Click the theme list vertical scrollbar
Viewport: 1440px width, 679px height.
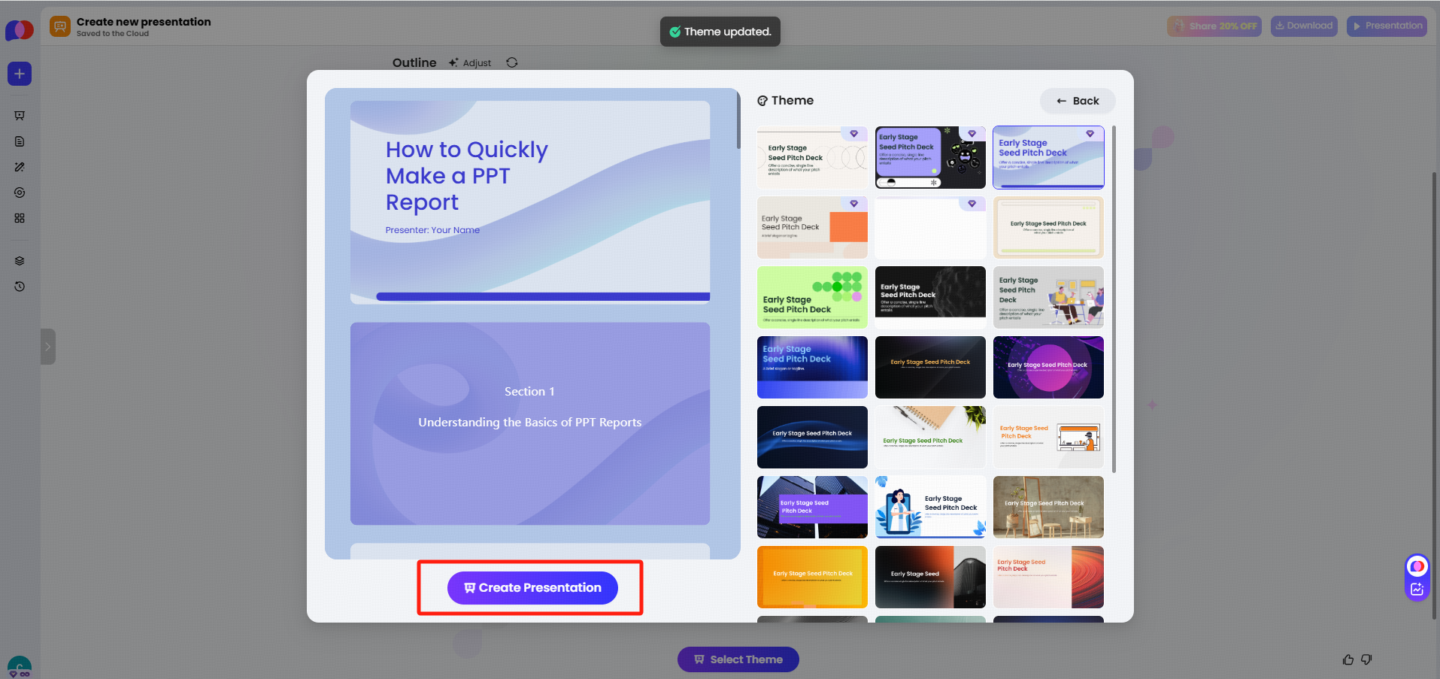coord(1115,298)
